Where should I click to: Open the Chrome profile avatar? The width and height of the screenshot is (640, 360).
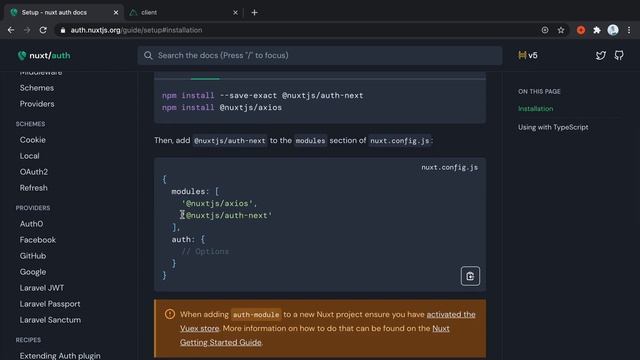[x=613, y=30]
